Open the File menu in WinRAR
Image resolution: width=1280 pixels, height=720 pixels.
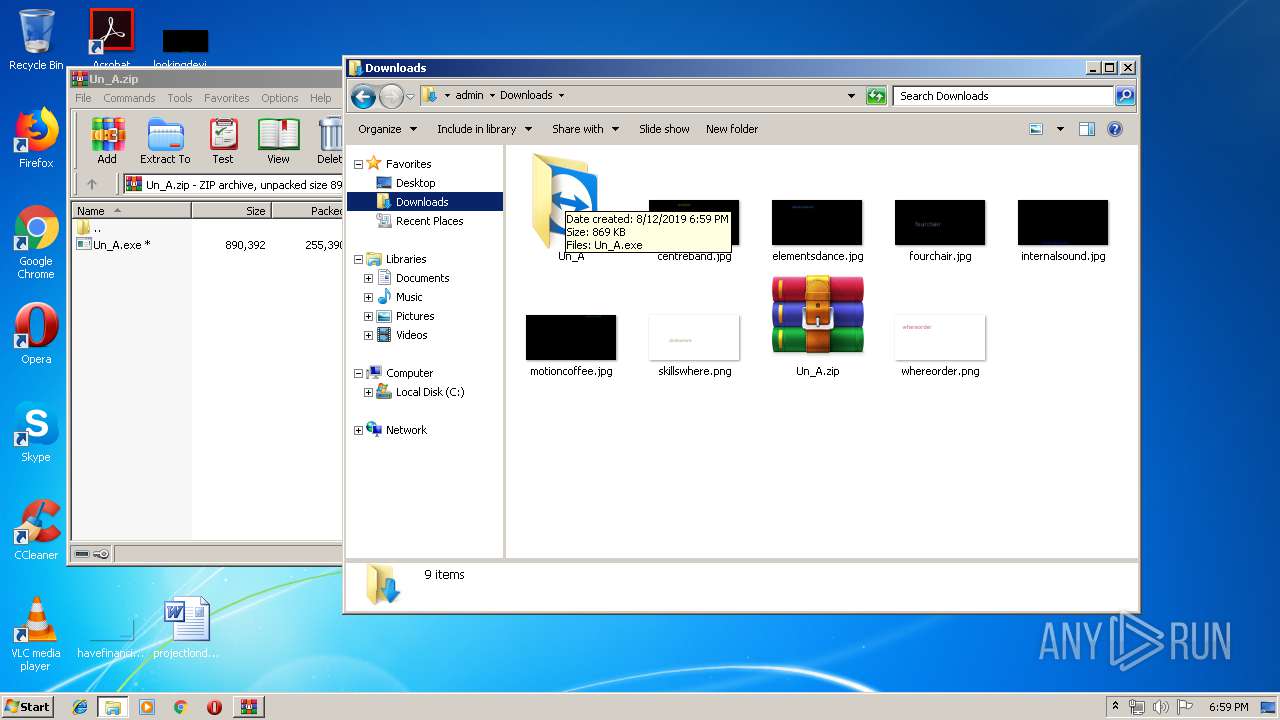pos(83,98)
